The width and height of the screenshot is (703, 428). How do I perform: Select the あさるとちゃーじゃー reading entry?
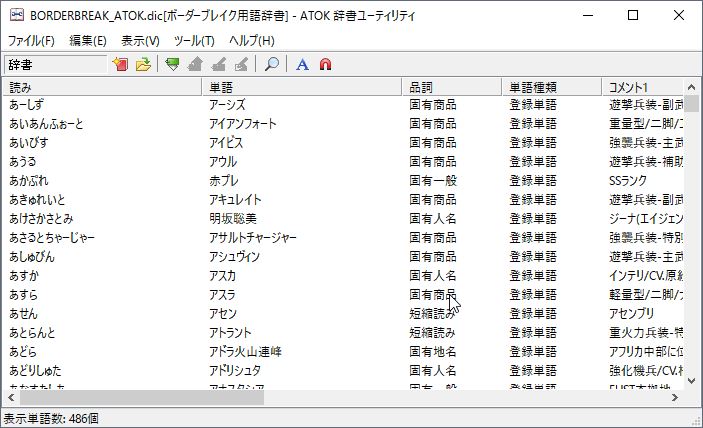[x=52, y=238]
